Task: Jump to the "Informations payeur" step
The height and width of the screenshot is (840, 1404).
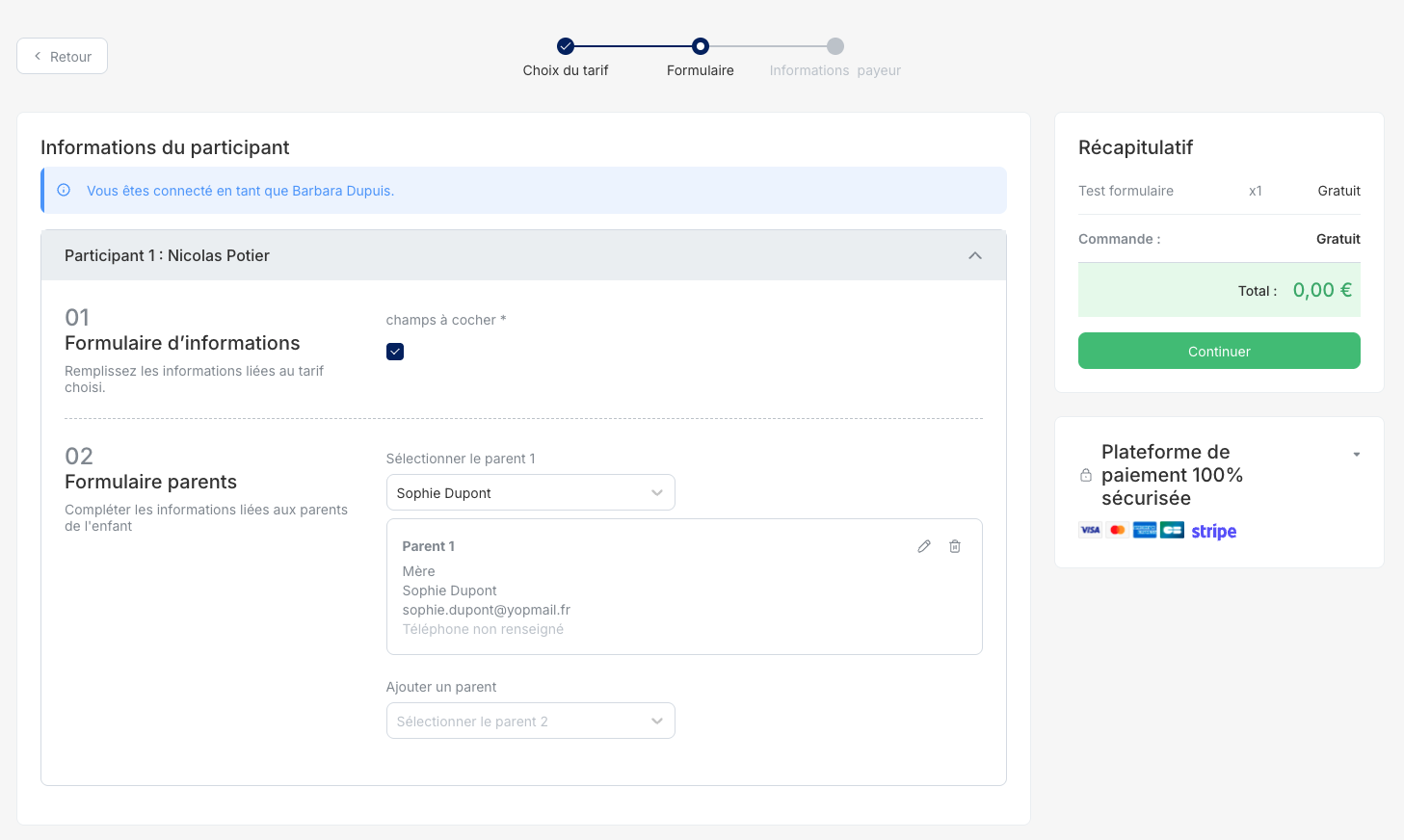Action: click(x=835, y=46)
